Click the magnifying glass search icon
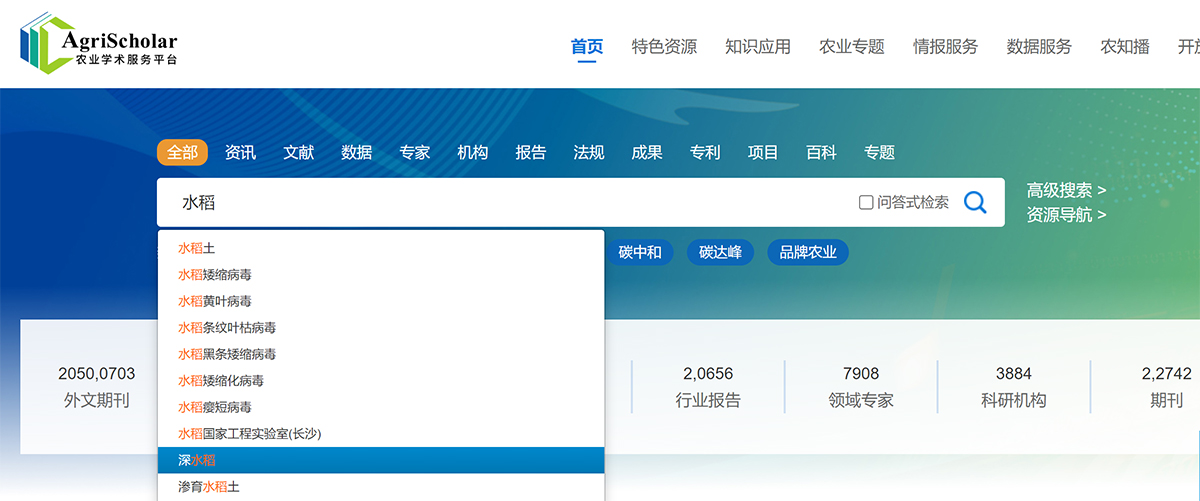The width and height of the screenshot is (1200, 501). click(975, 203)
